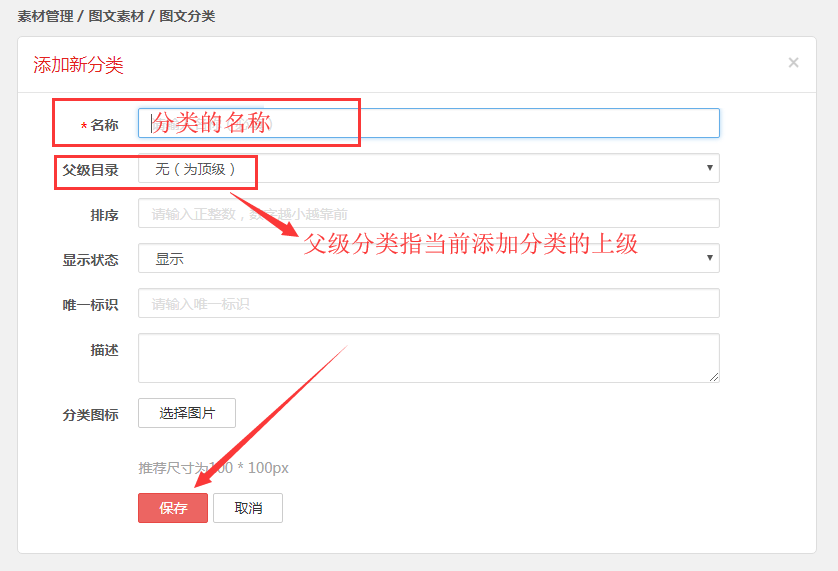Click the 描述 textarea resize handle
Viewport: 838px width, 571px height.
click(x=714, y=377)
